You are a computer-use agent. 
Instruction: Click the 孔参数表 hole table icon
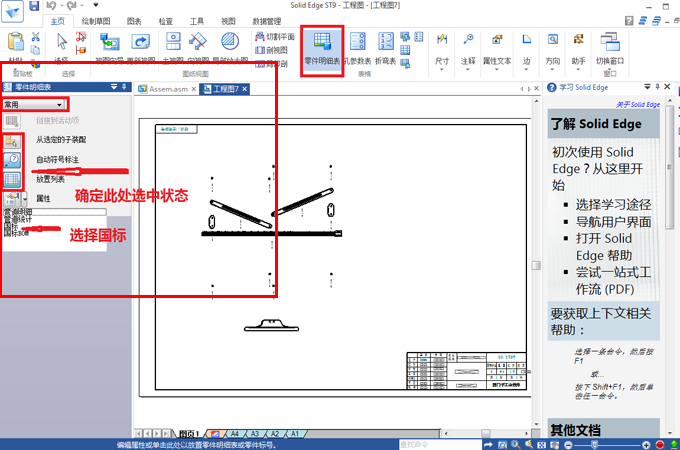click(357, 47)
